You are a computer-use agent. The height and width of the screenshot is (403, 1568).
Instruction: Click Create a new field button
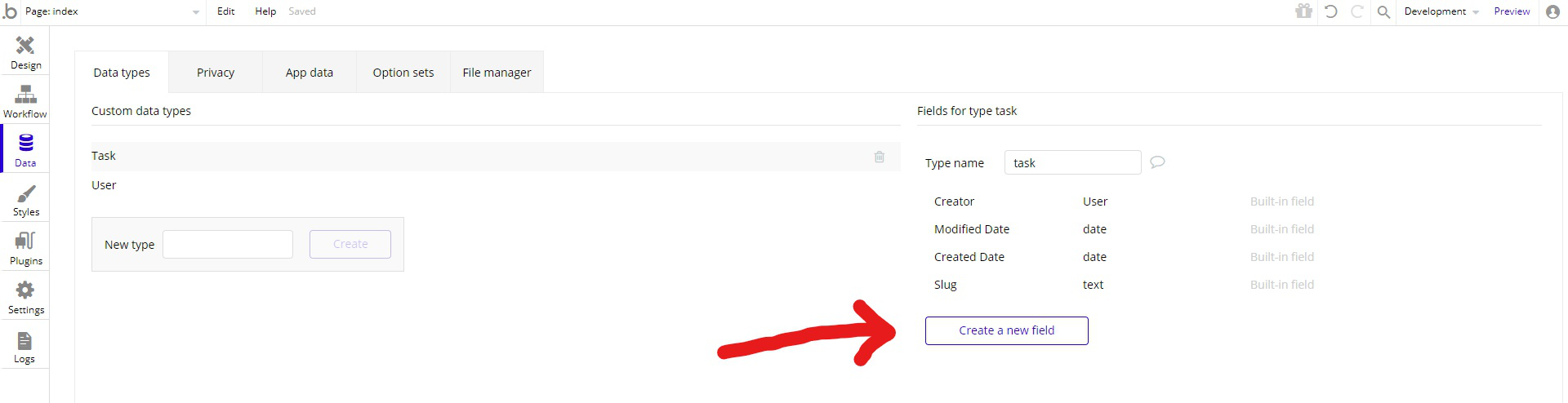[1006, 330]
